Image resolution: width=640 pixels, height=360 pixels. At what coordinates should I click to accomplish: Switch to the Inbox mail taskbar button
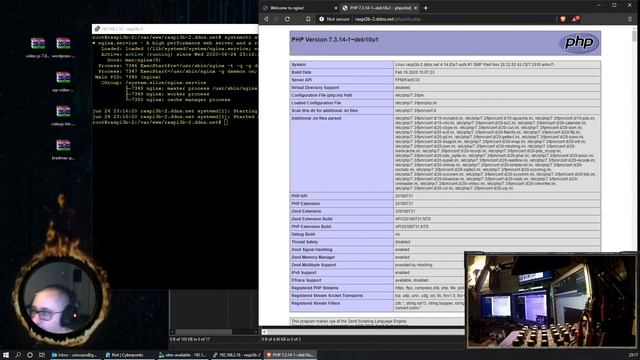coord(75,355)
